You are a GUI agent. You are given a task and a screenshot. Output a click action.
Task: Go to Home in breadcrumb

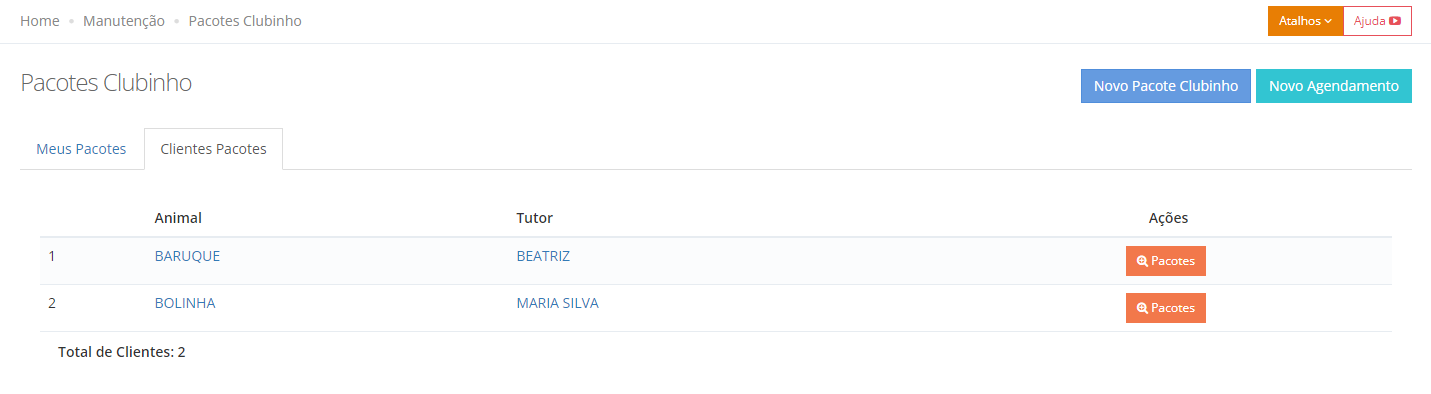[x=40, y=21]
